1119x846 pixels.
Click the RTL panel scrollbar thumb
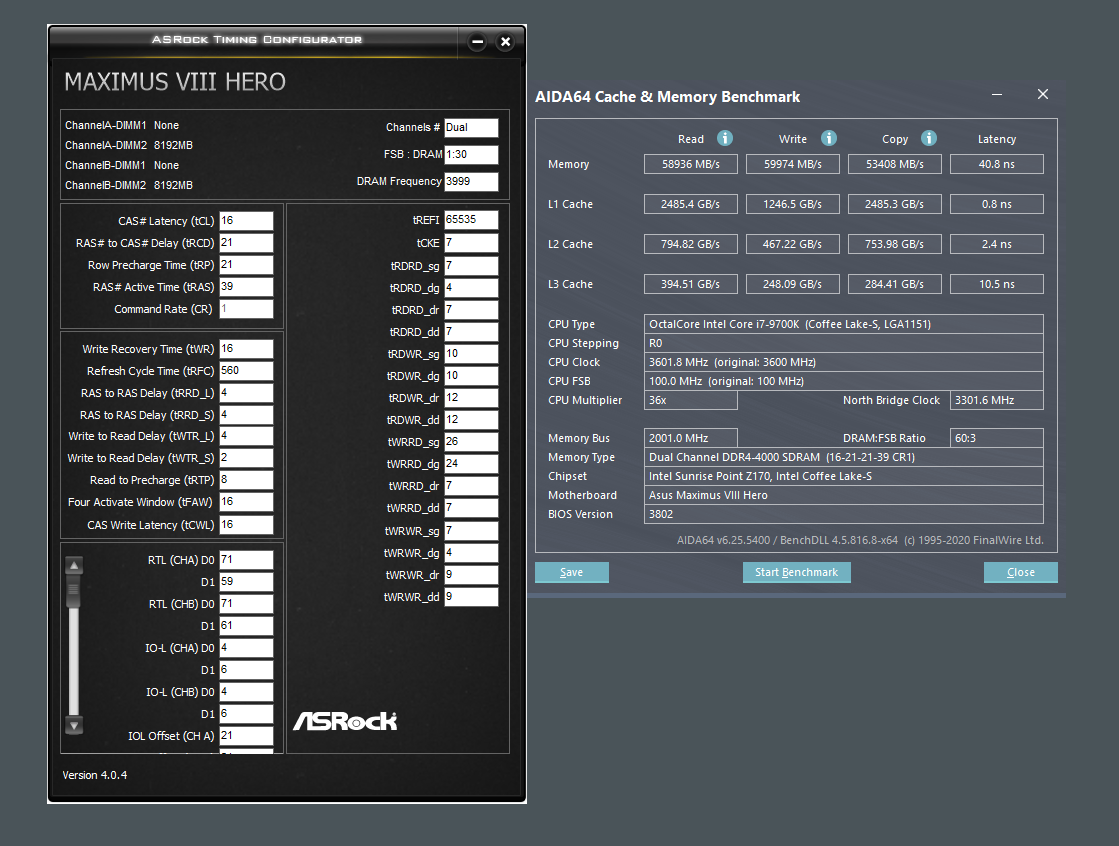(x=74, y=591)
